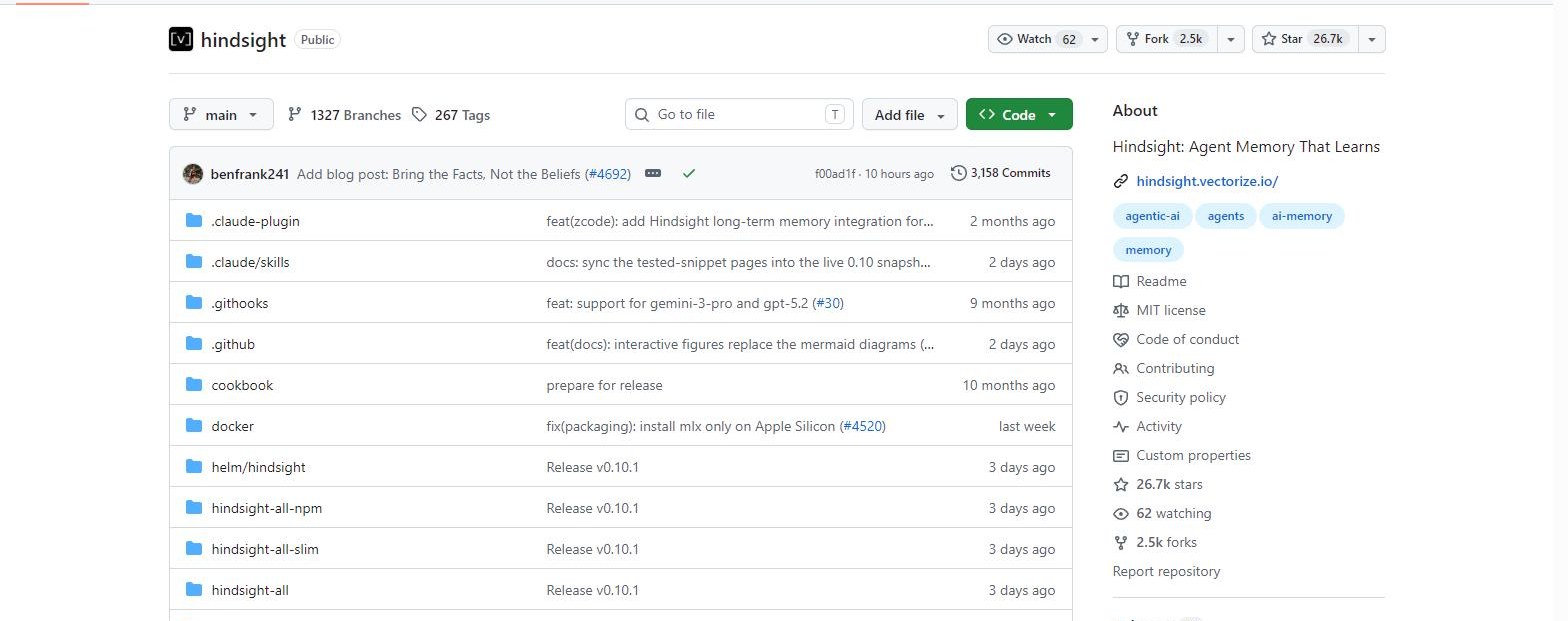Click the Custom properties icon
Viewport: 1568px width, 621px height.
1121,456
